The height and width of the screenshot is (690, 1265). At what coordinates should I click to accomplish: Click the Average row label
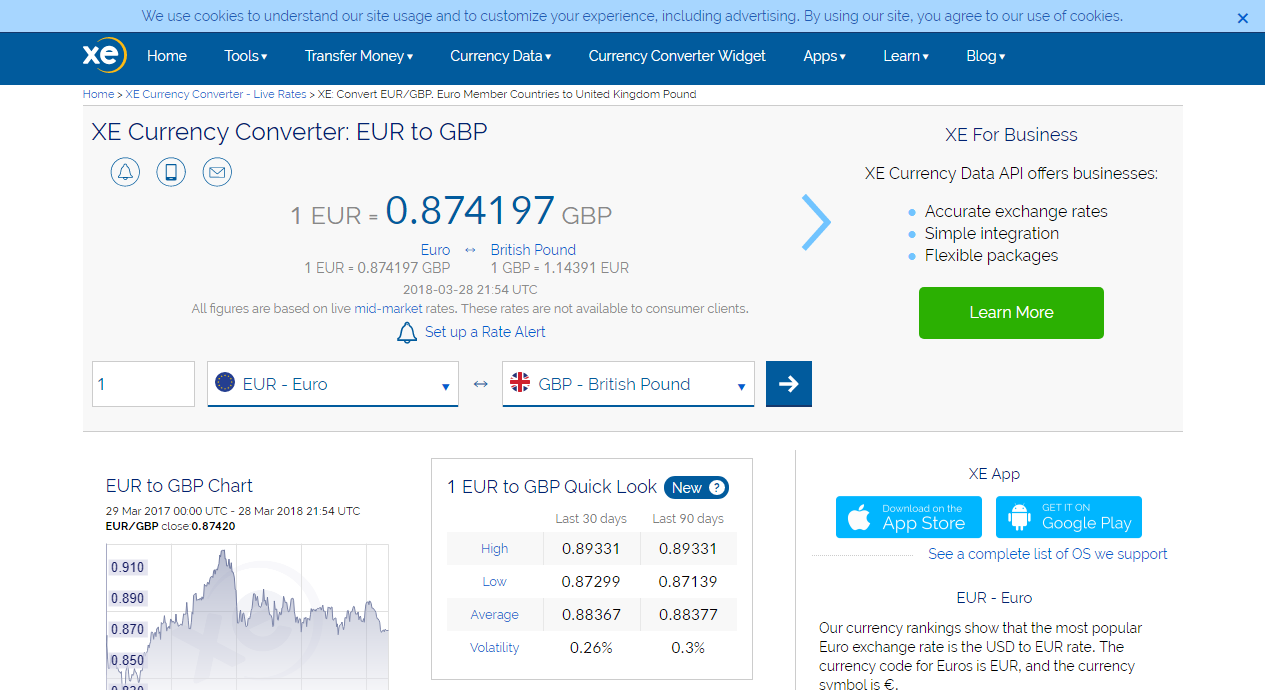coord(494,615)
